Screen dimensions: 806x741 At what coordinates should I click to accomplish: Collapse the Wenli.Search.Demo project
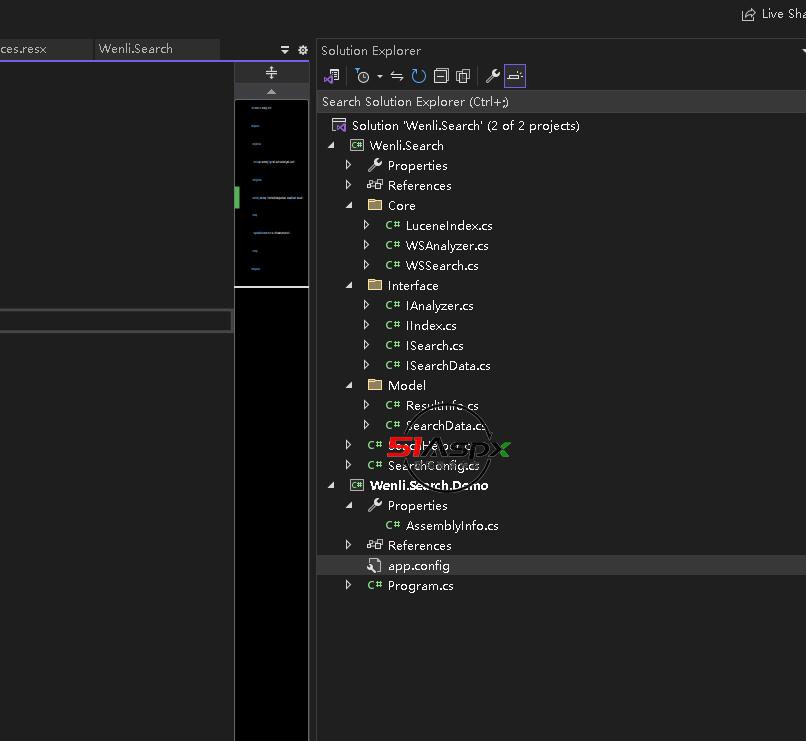[332, 486]
